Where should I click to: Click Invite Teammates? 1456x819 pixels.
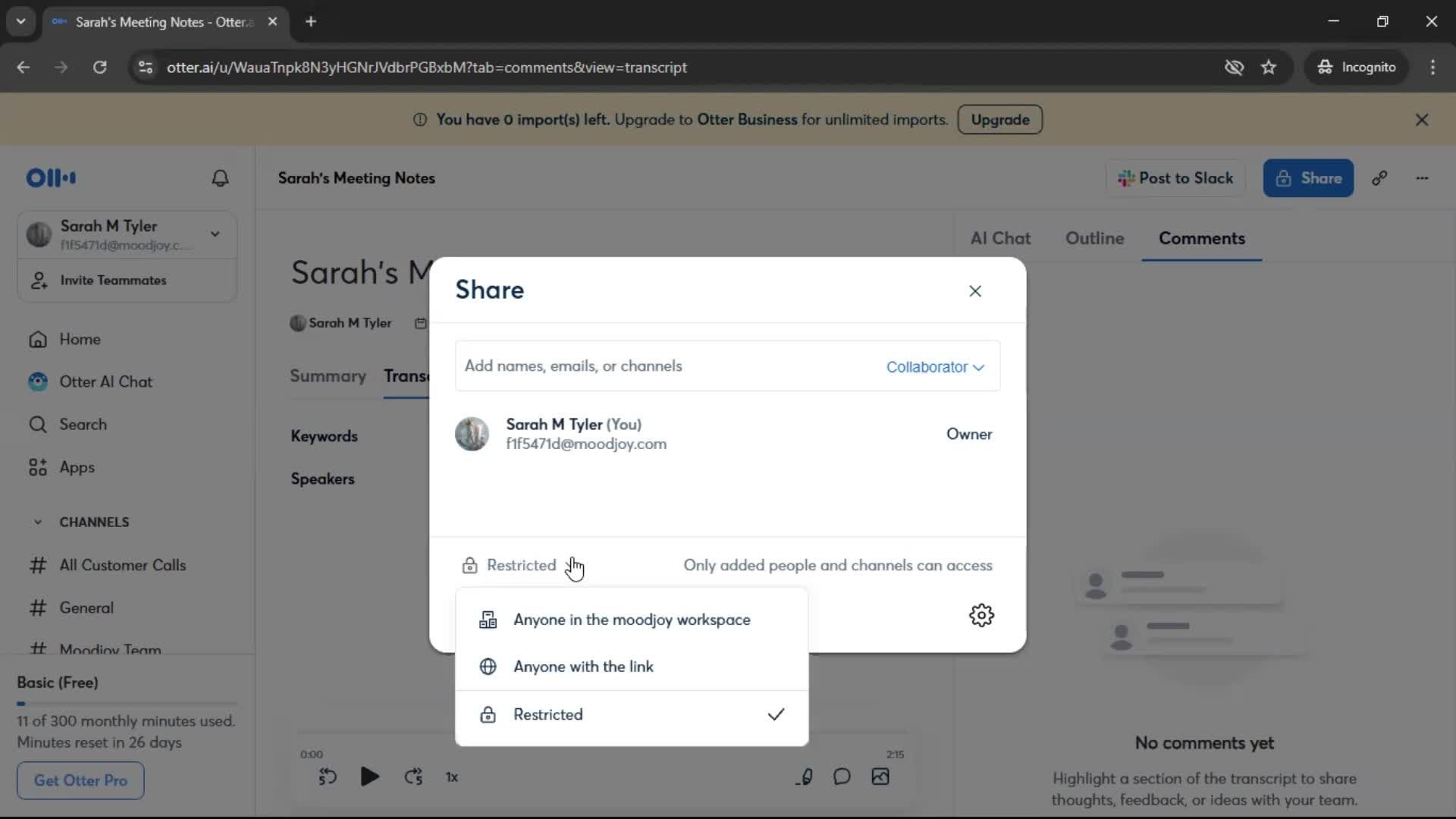pos(113,281)
